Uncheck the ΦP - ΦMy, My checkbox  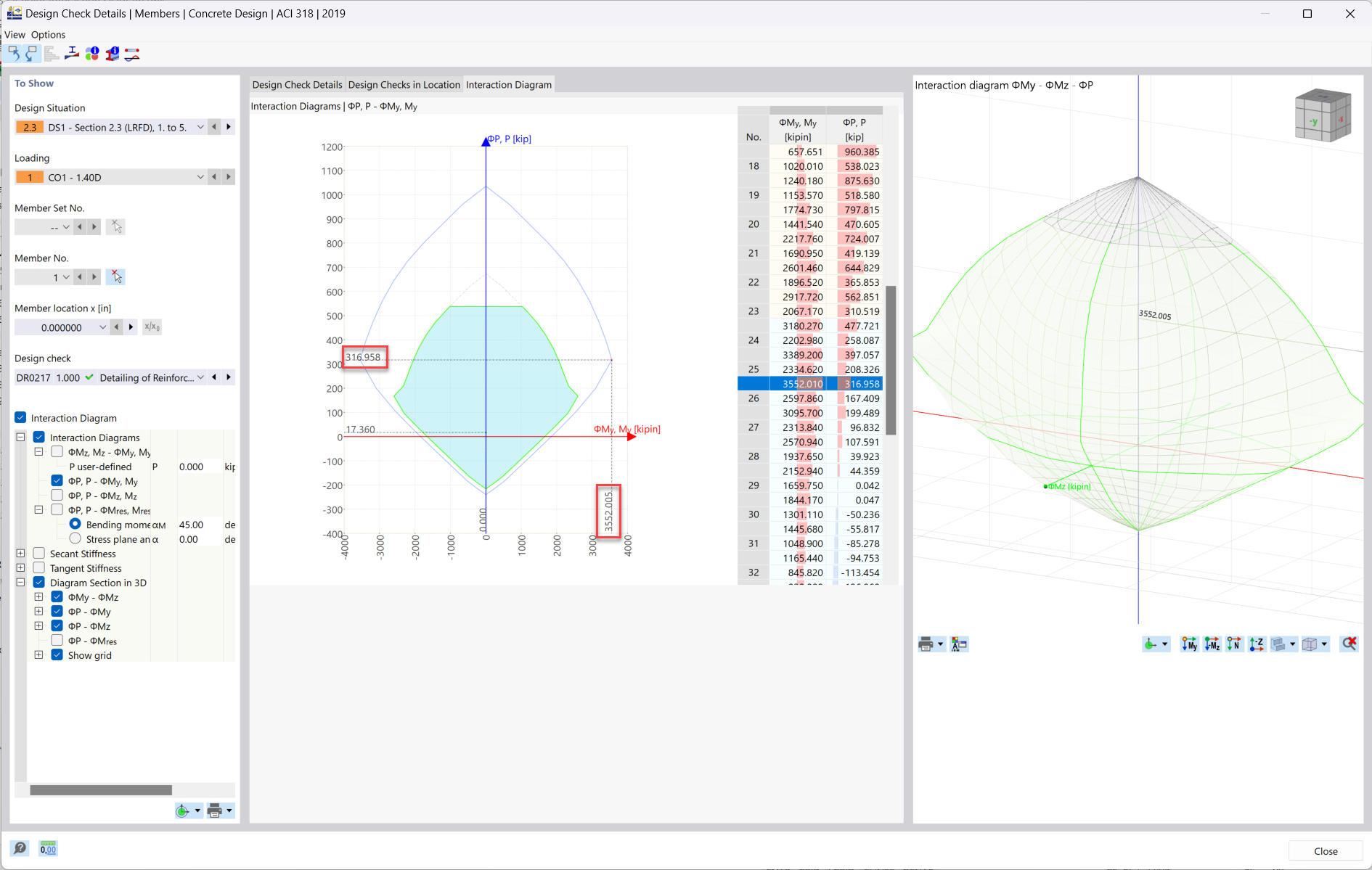click(x=57, y=480)
